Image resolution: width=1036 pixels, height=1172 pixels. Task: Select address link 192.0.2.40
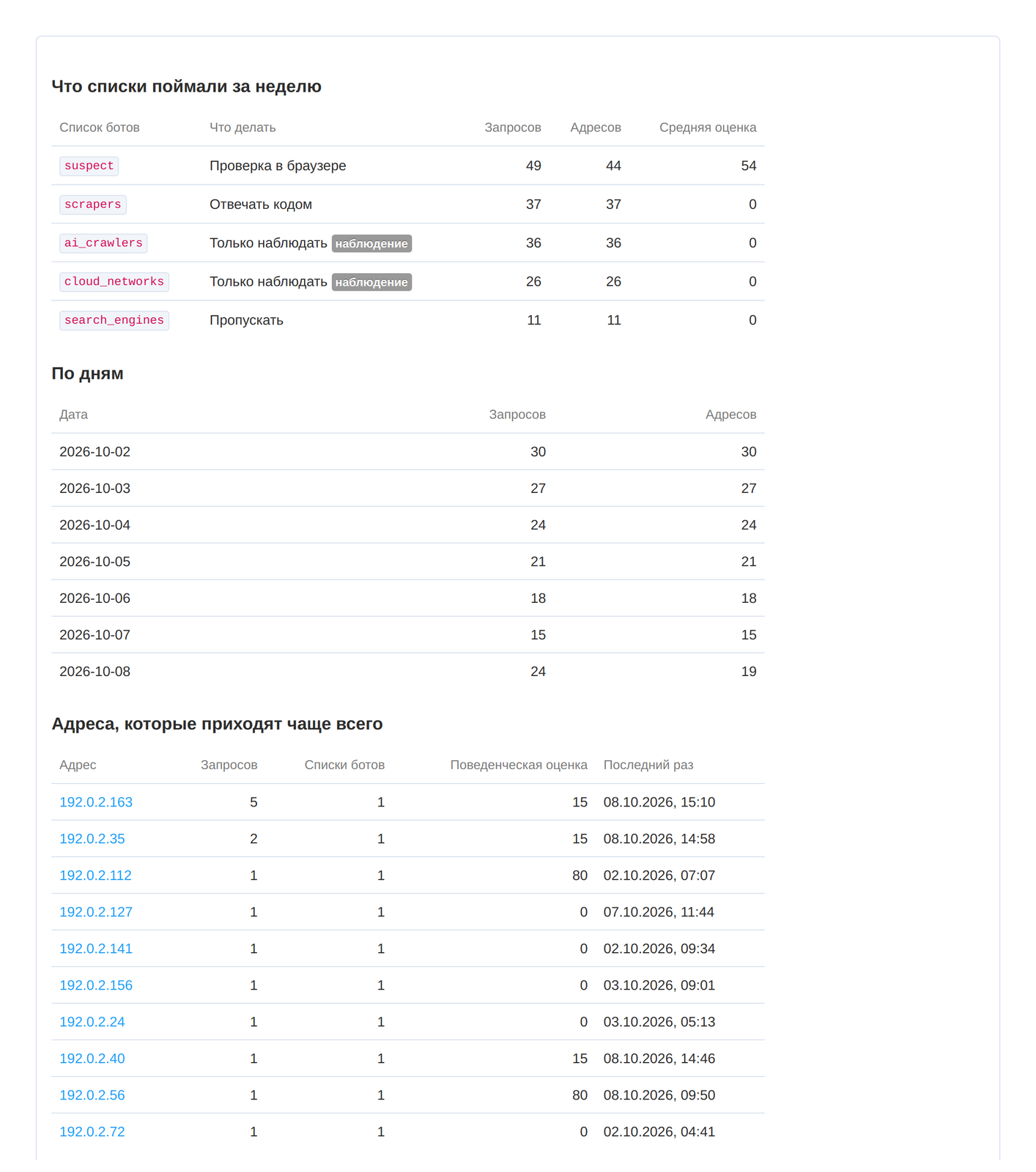click(x=92, y=1058)
